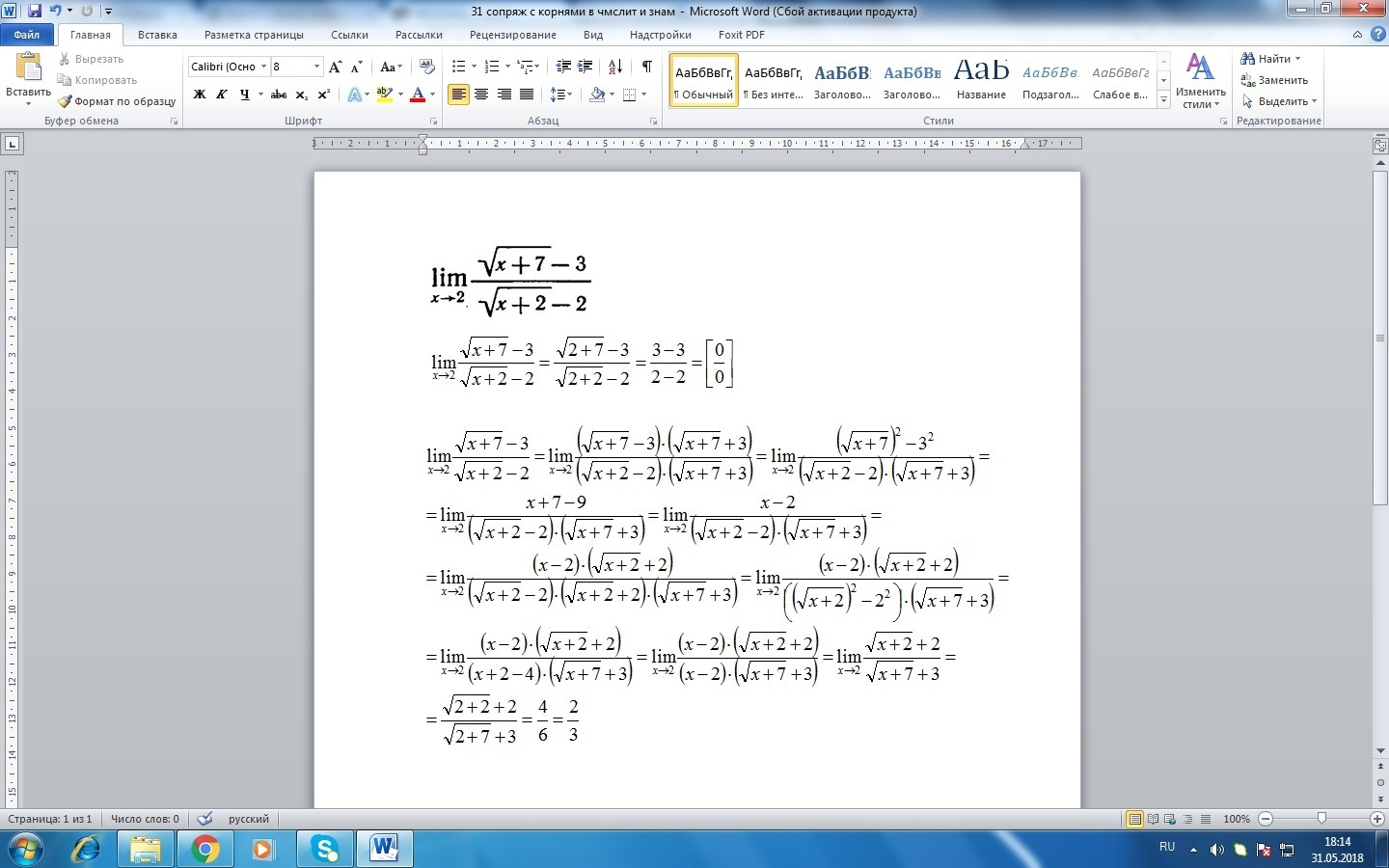
Task: Decrease the paragraph indent
Action: (564, 67)
